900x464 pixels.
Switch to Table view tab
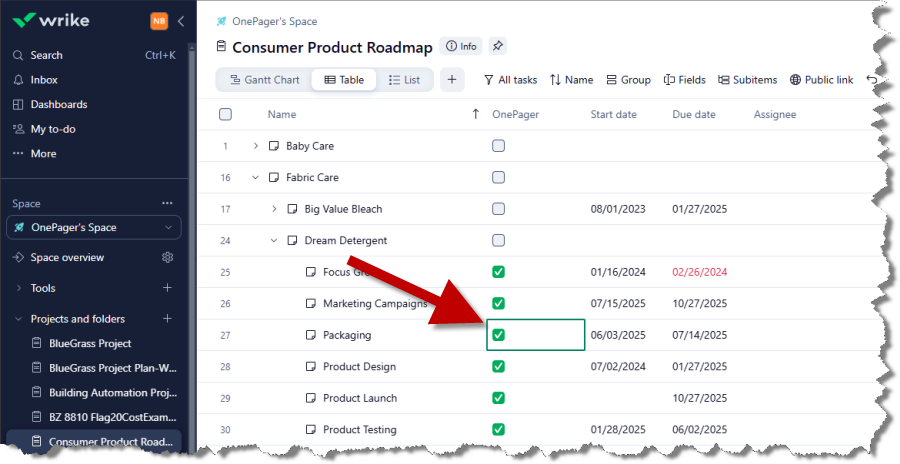(344, 80)
